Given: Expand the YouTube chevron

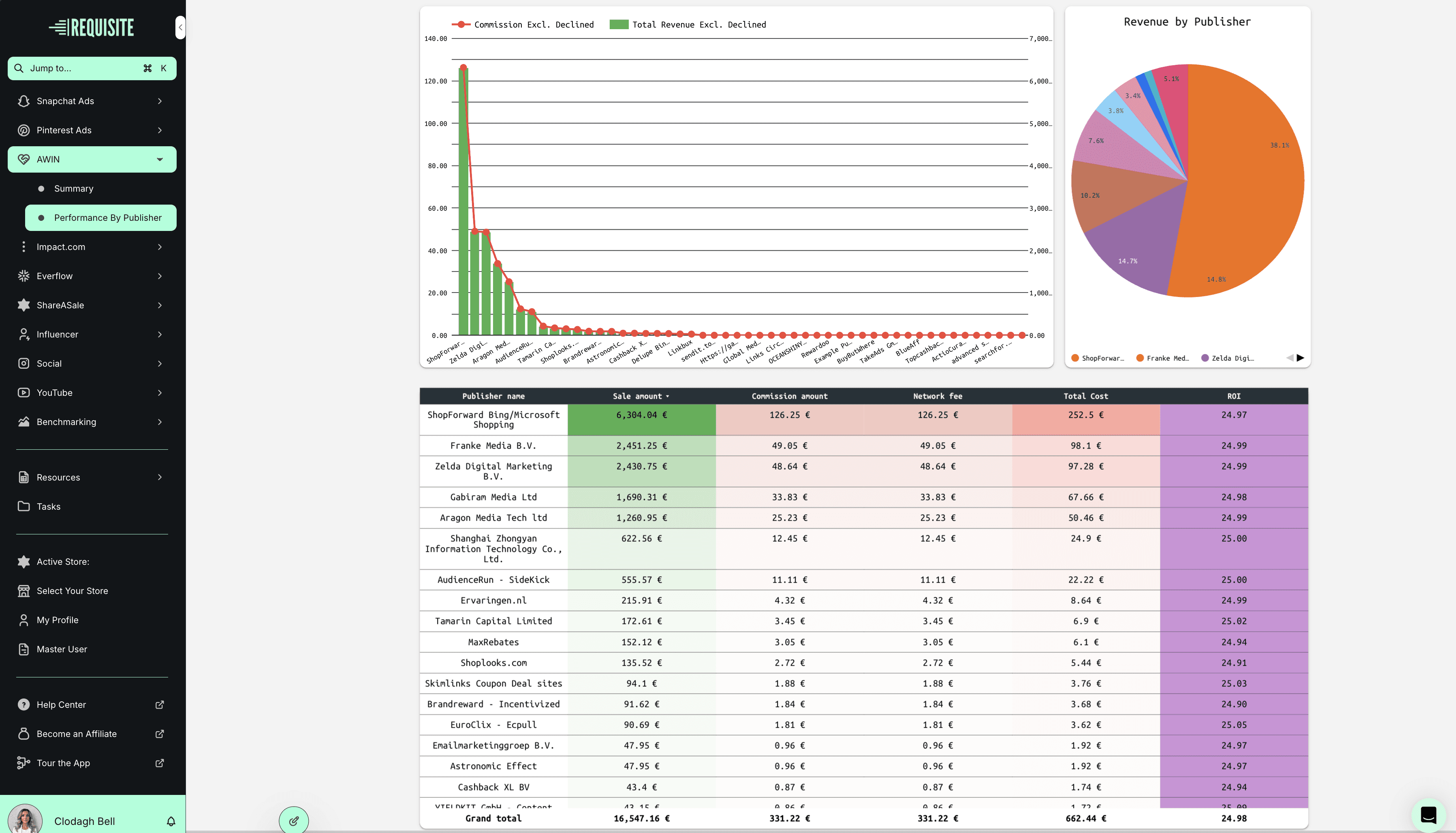Looking at the screenshot, I should coord(160,393).
